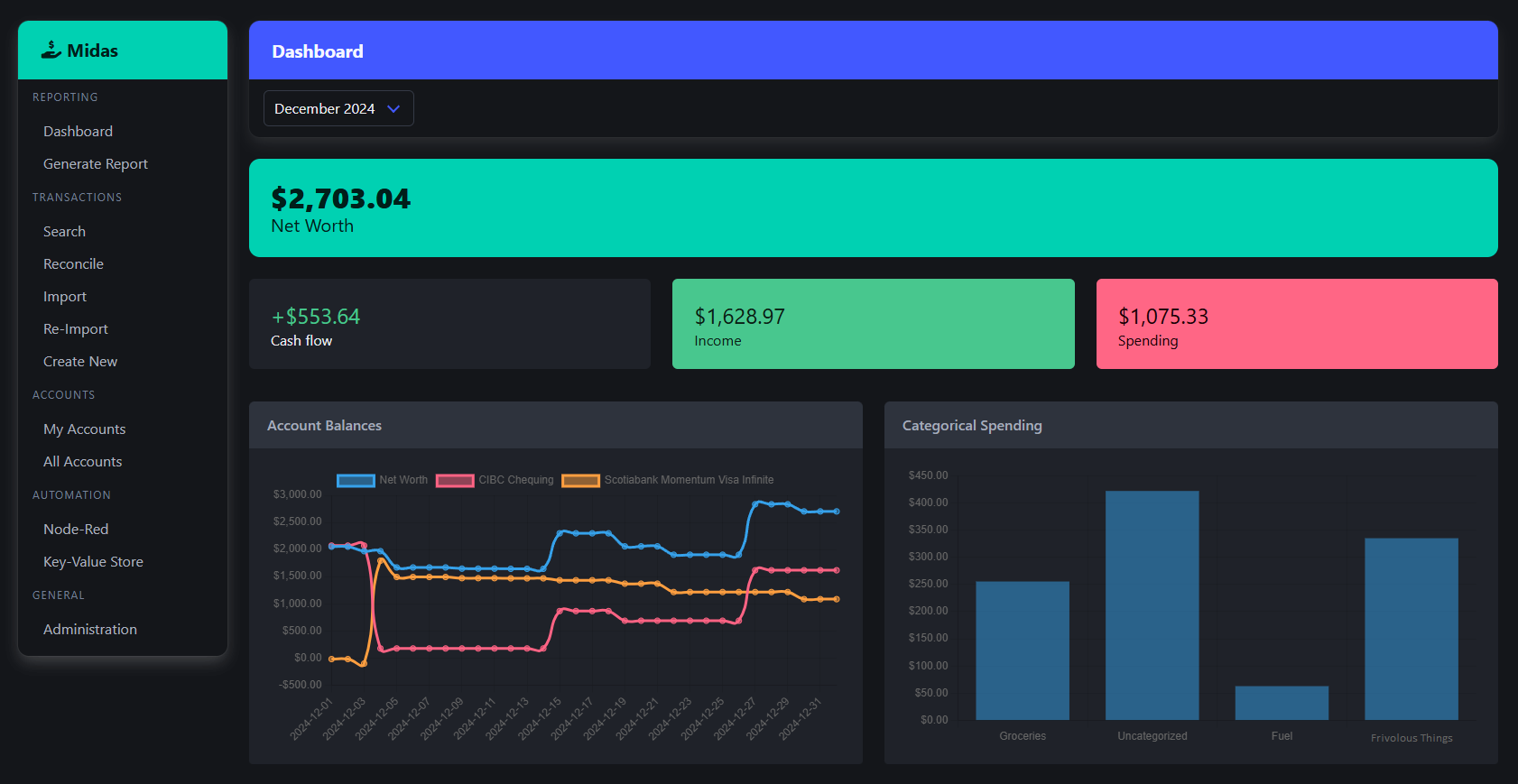Go to Dashboard in the sidebar
This screenshot has height=784, width=1518.
78,132
